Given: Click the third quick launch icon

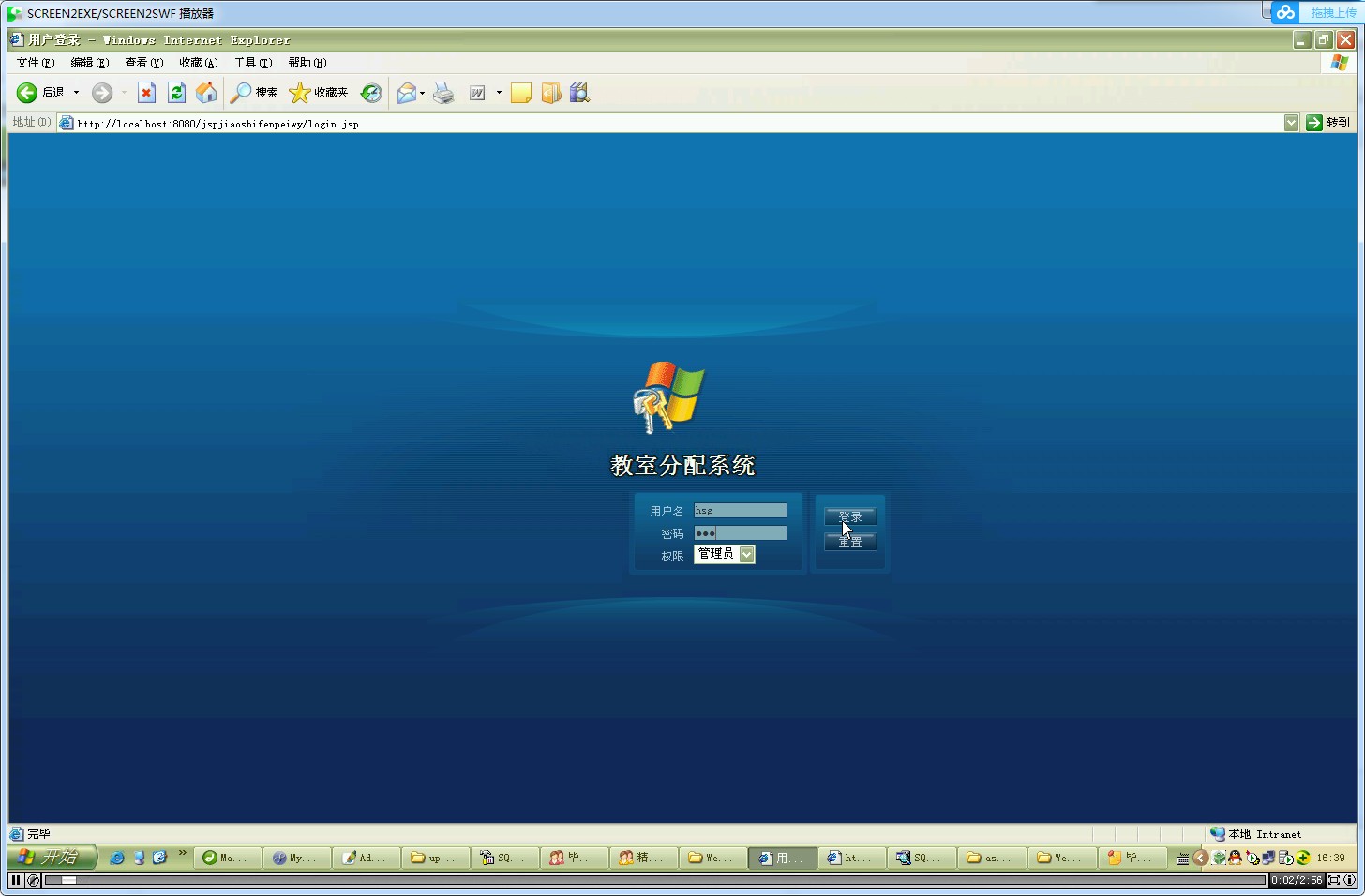Looking at the screenshot, I should (x=159, y=858).
